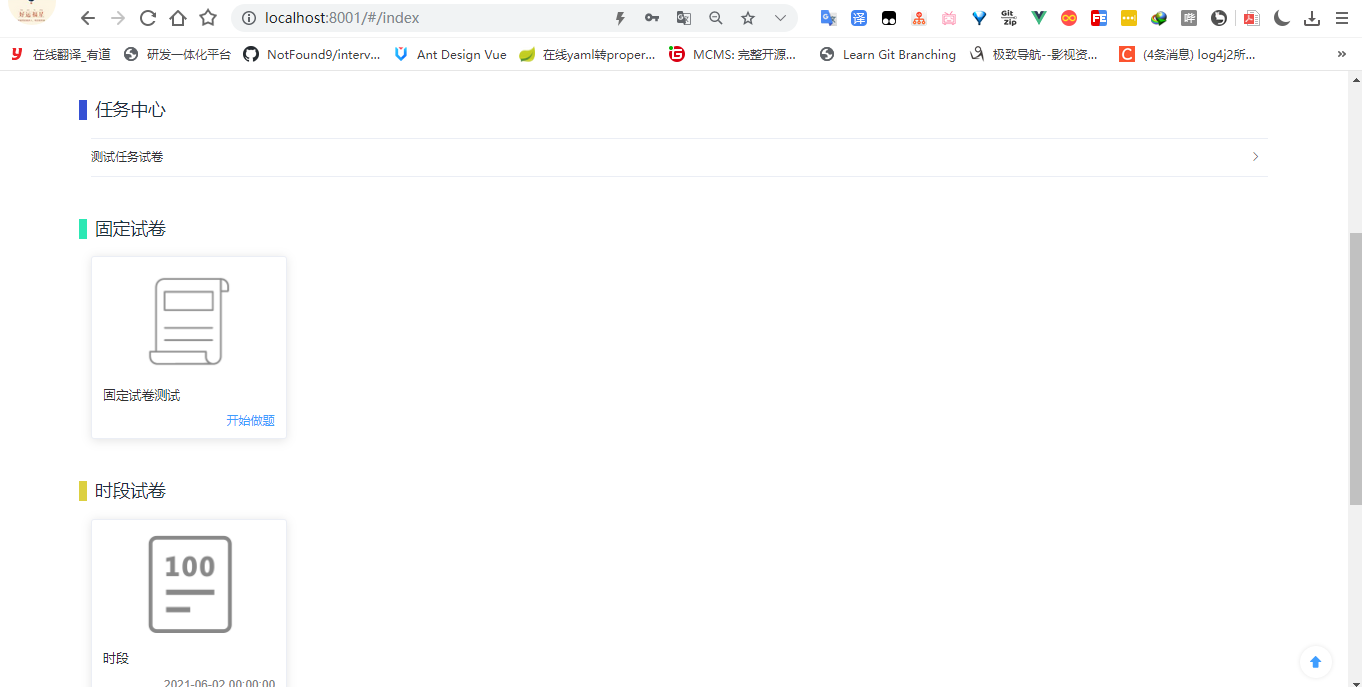Open the browser hamburger menu
The image size is (1362, 687).
(1342, 18)
